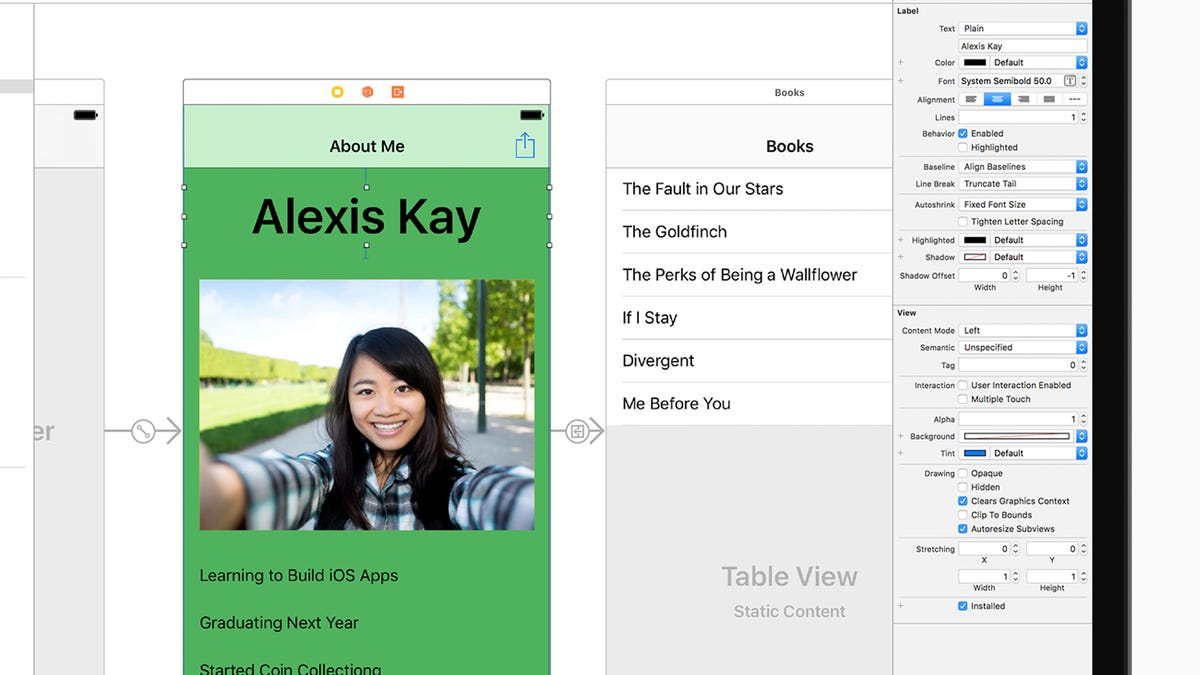Viewport: 1200px width, 675px height.
Task: Open the Line Break dropdown
Action: click(x=1023, y=184)
